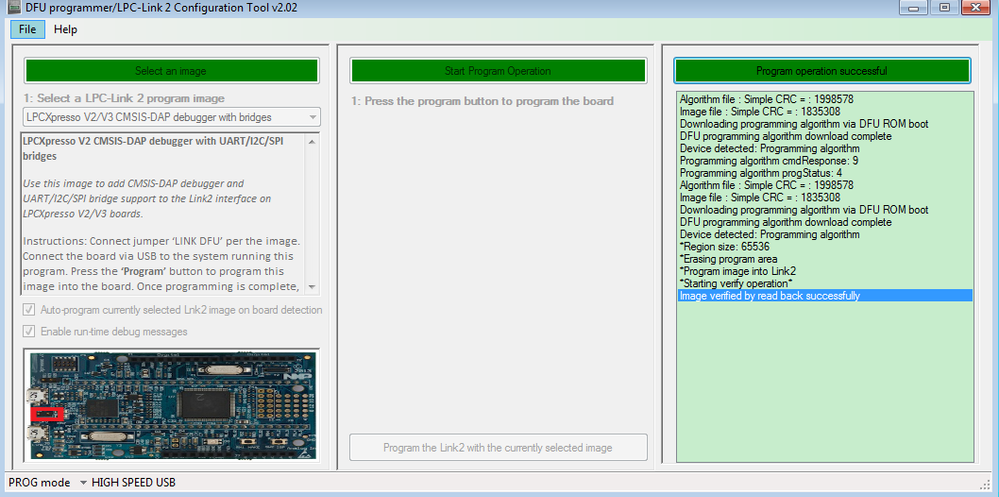The width and height of the screenshot is (999, 497).
Task: Click the PROG mode status bar text
Action: pos(39,482)
